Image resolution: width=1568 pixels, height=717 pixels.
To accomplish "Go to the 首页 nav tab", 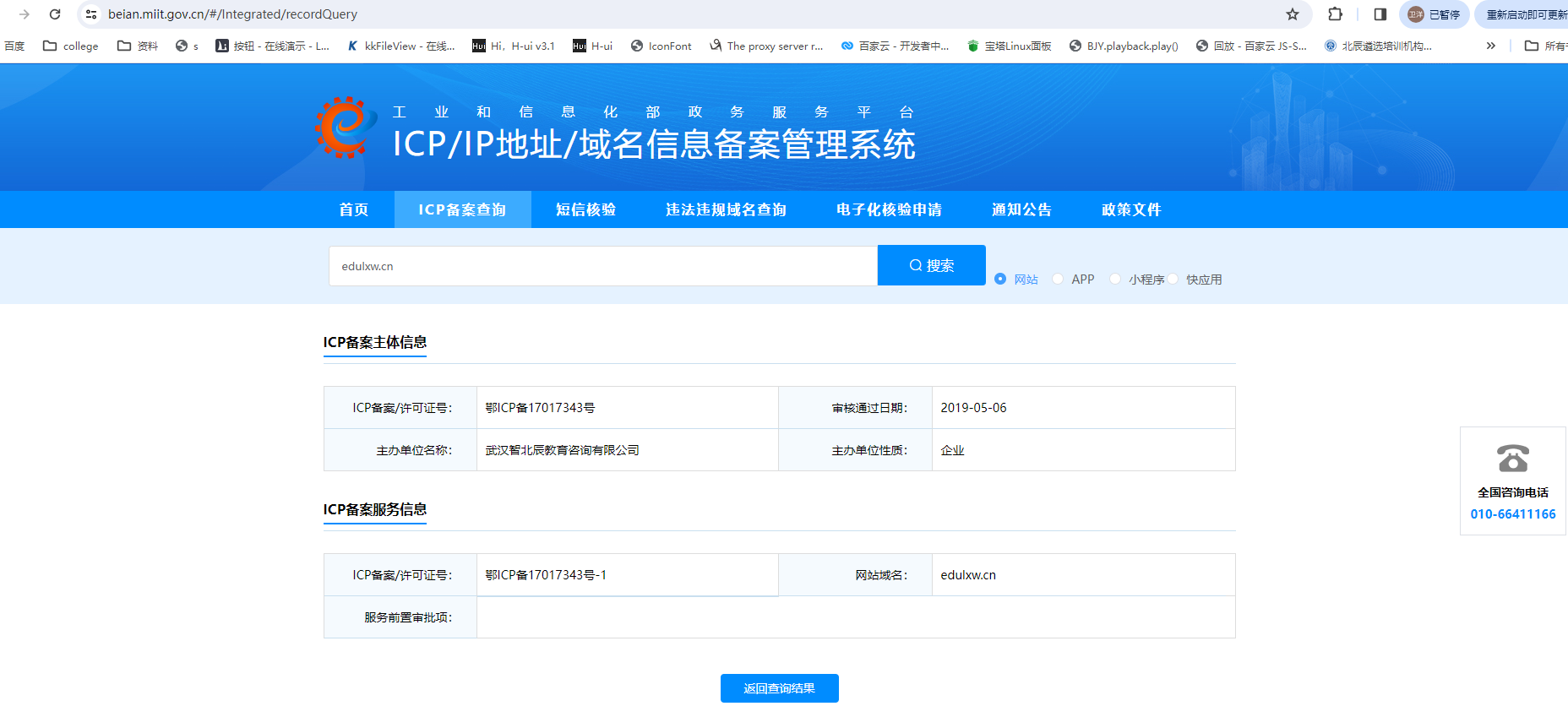I will pos(354,209).
